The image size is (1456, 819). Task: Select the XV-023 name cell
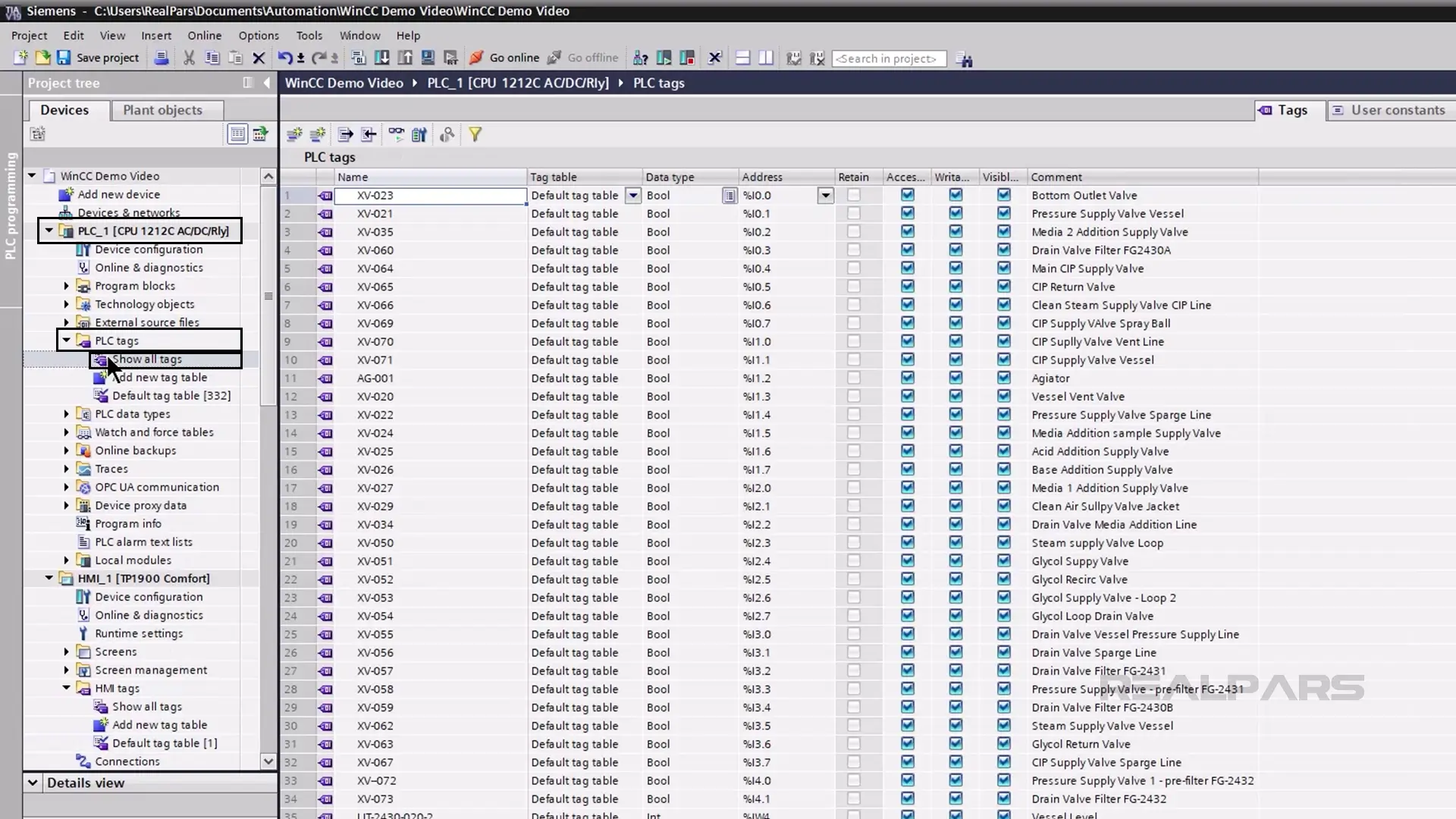pos(431,195)
